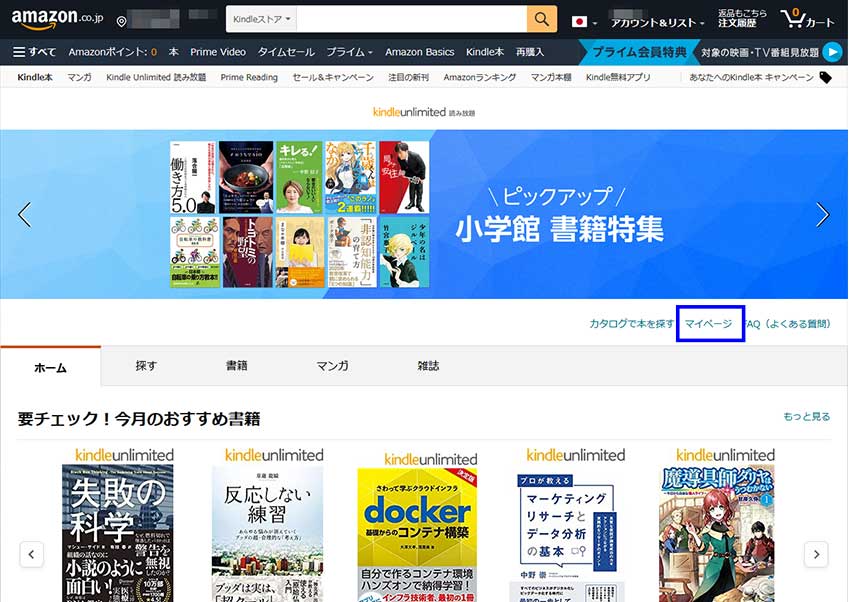Switch to the マンガ tab
This screenshot has width=850, height=602.
pos(332,366)
